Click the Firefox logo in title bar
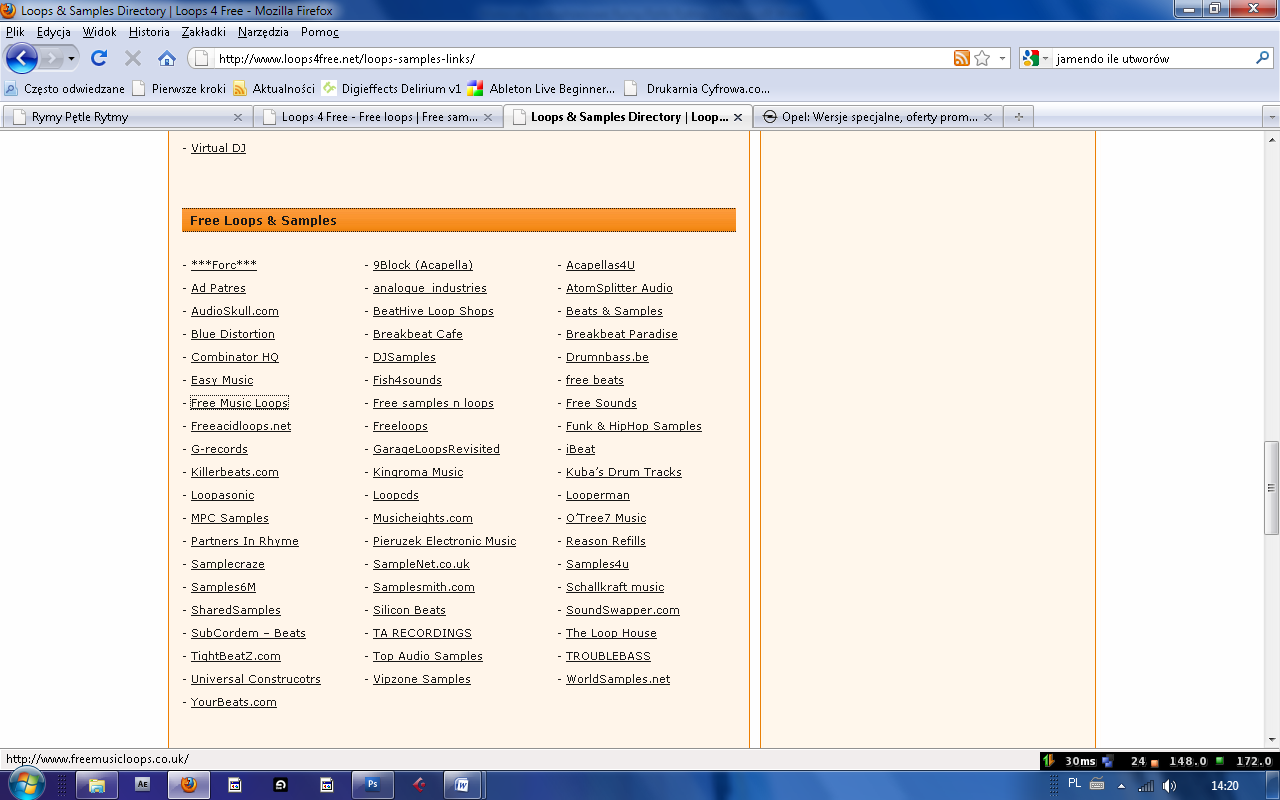 point(8,10)
